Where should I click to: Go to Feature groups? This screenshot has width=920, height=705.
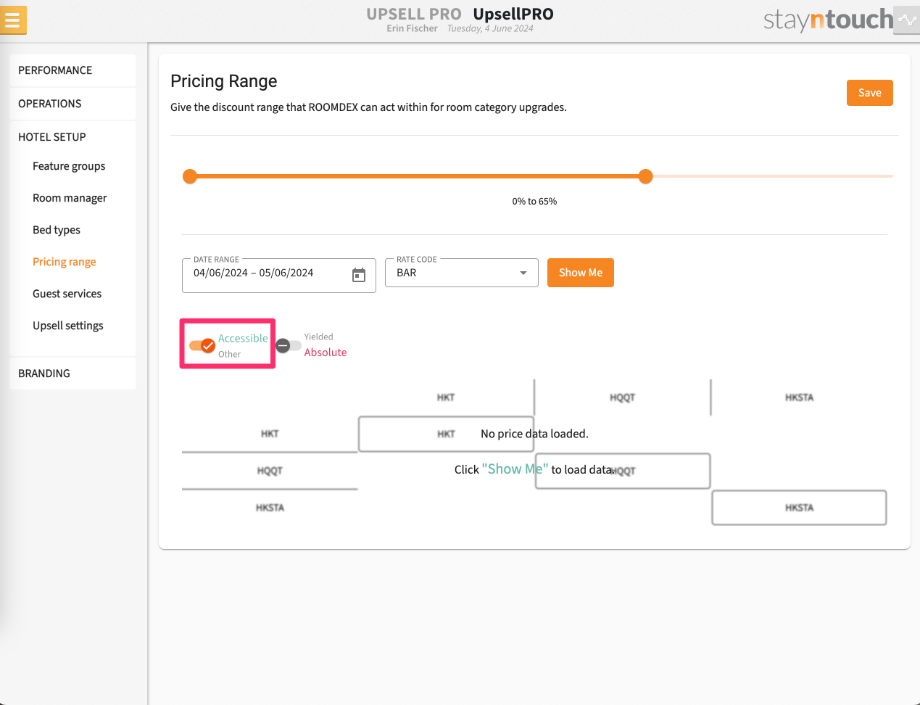click(69, 167)
